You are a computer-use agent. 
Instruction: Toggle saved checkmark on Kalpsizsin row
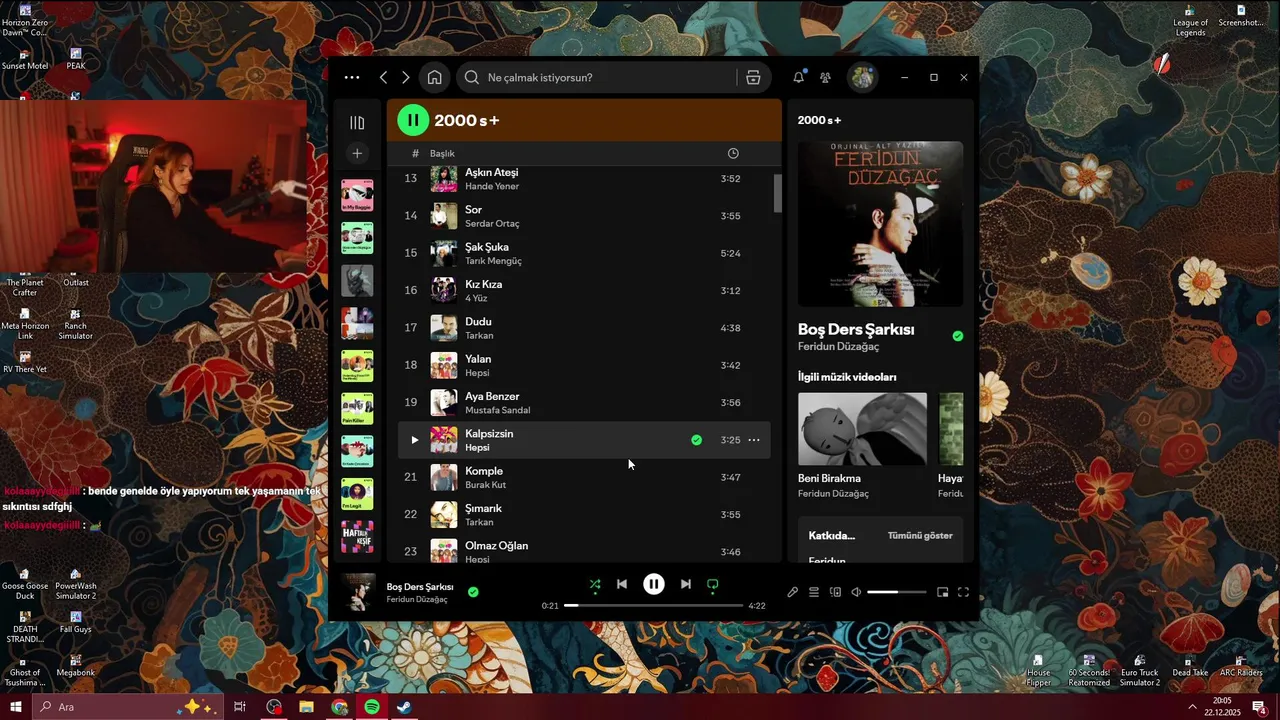click(696, 440)
